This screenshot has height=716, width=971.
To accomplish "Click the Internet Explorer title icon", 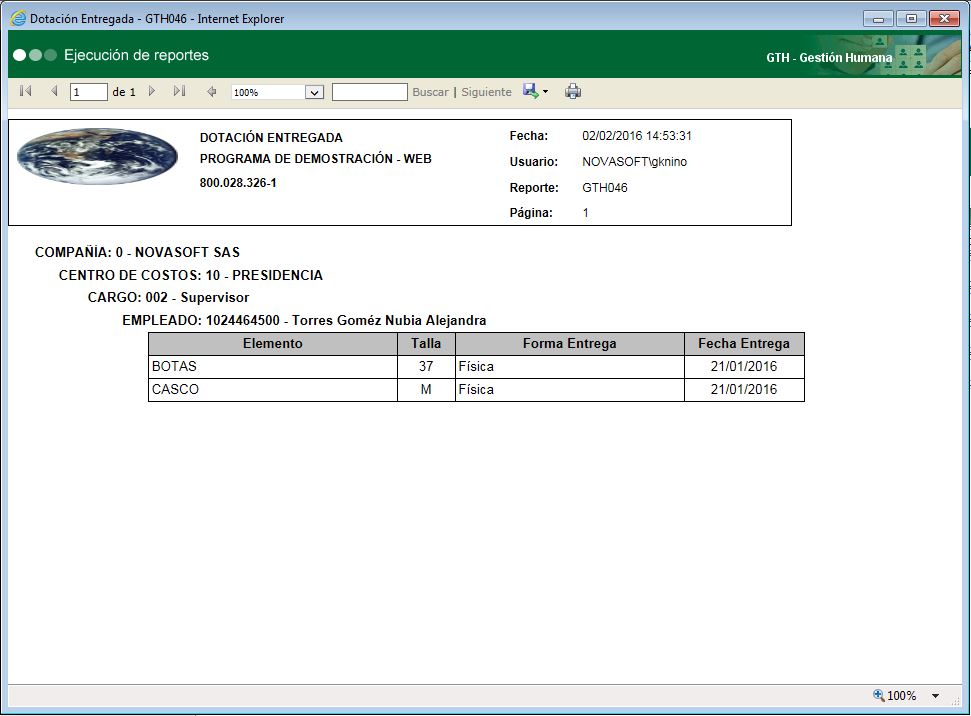I will click(x=19, y=19).
